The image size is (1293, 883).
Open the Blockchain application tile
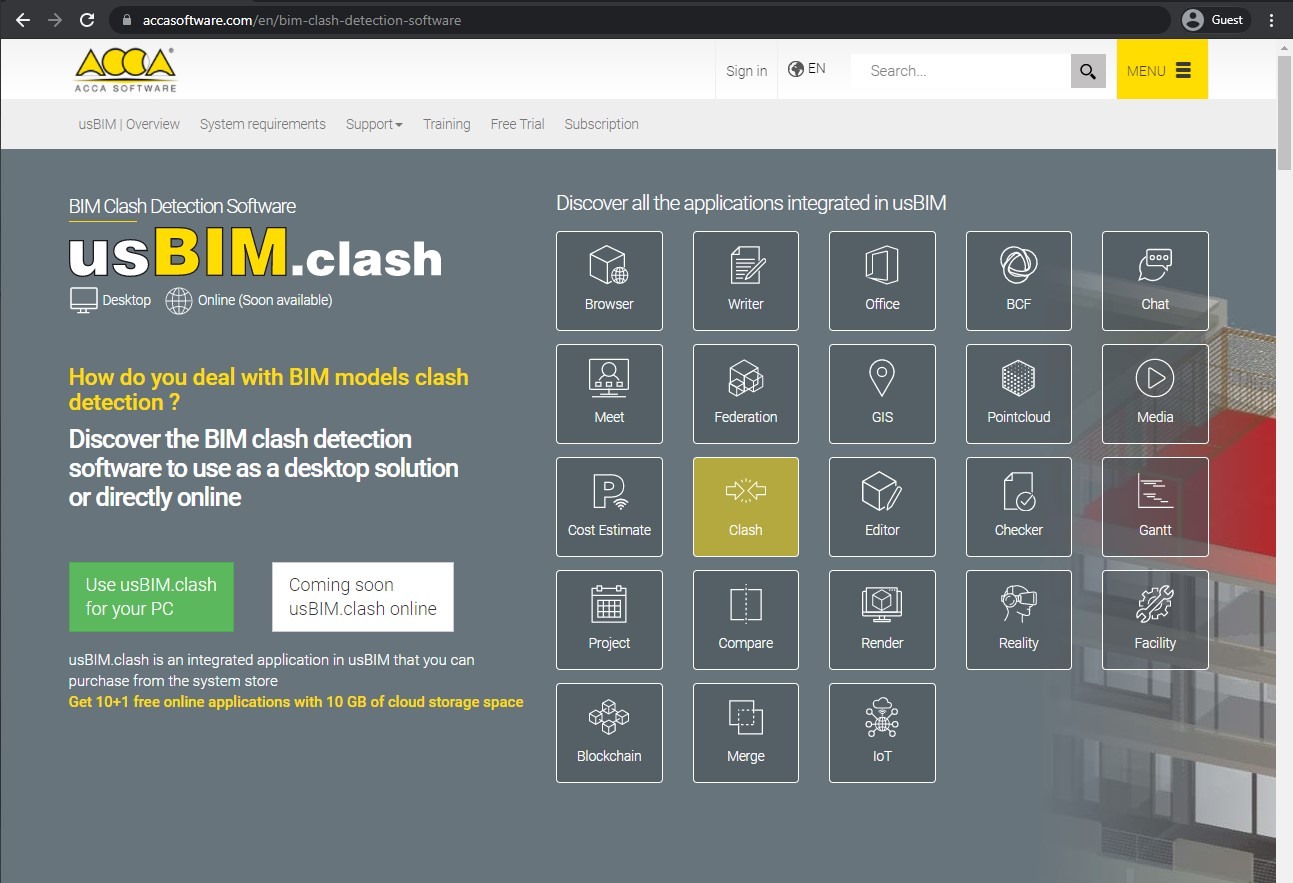click(x=609, y=733)
